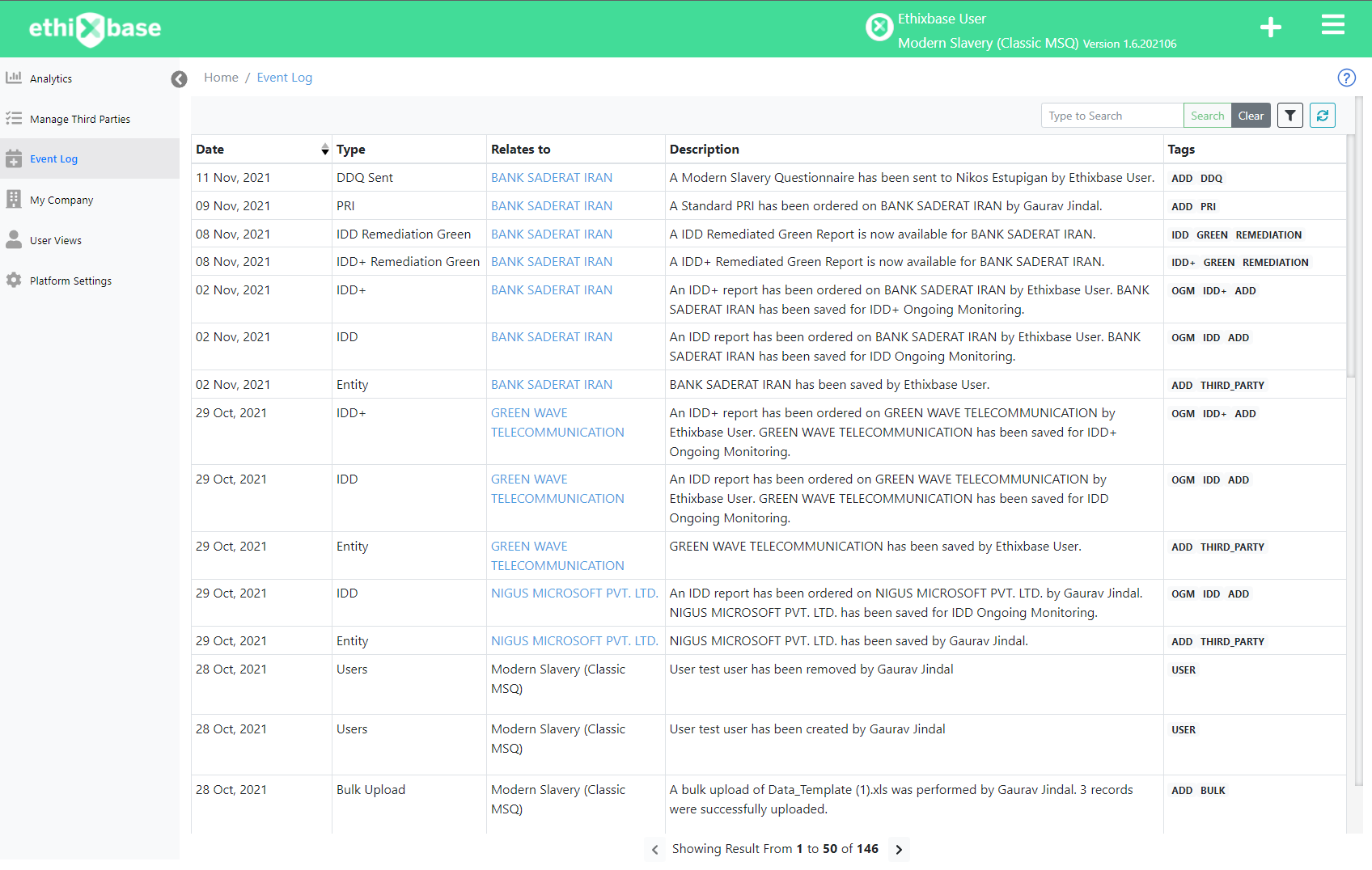
Task: Click the table vertical scrollbar
Action: [1351, 256]
